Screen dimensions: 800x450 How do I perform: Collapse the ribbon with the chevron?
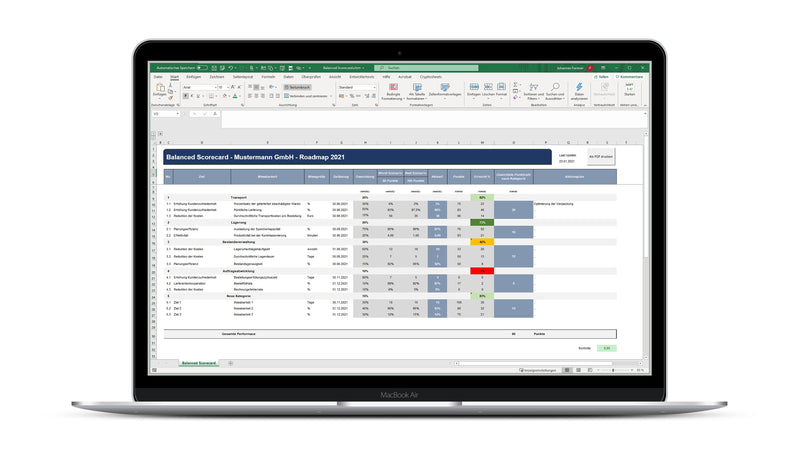click(x=645, y=105)
